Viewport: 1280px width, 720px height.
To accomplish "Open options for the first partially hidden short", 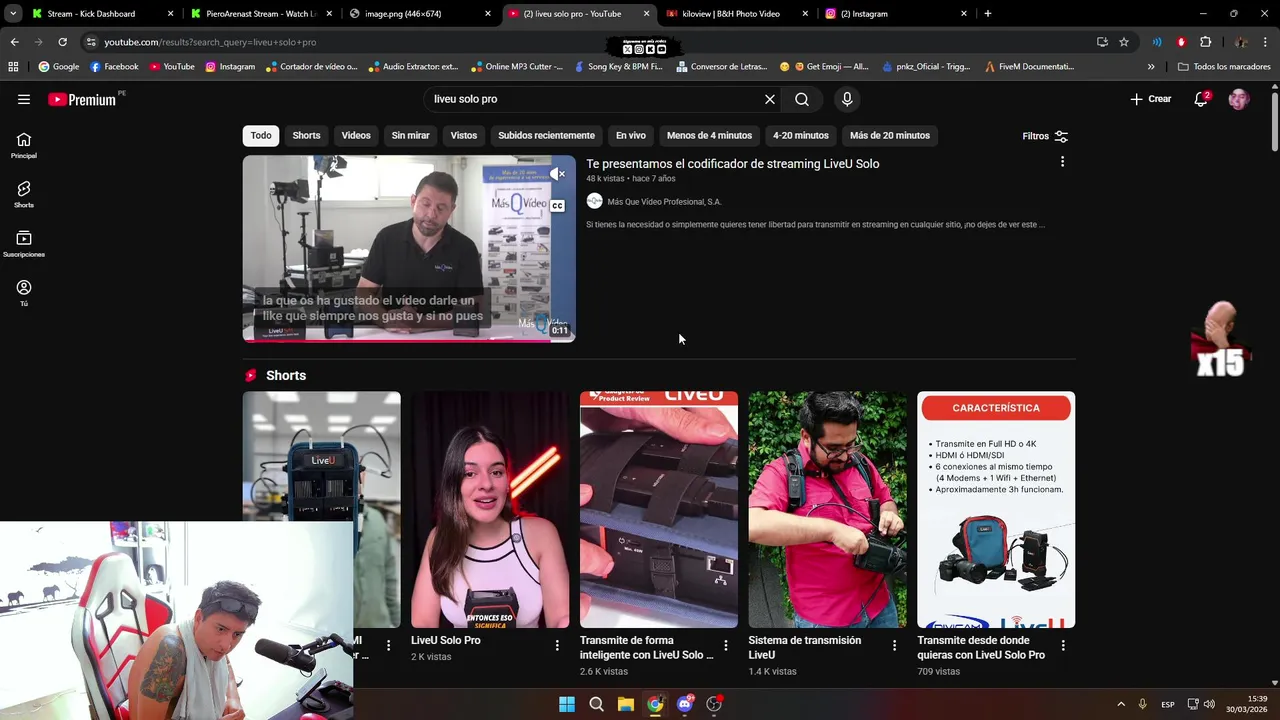I will tap(389, 646).
